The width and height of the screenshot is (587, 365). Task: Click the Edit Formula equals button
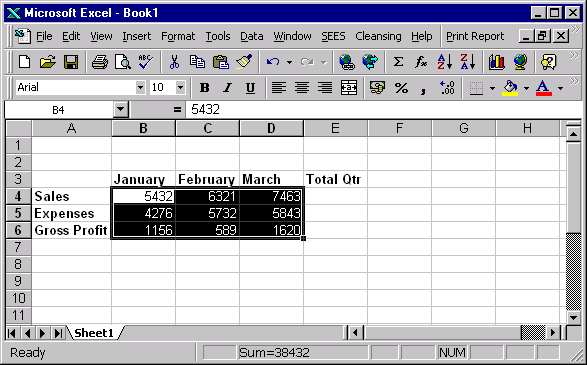pyautogui.click(x=177, y=110)
